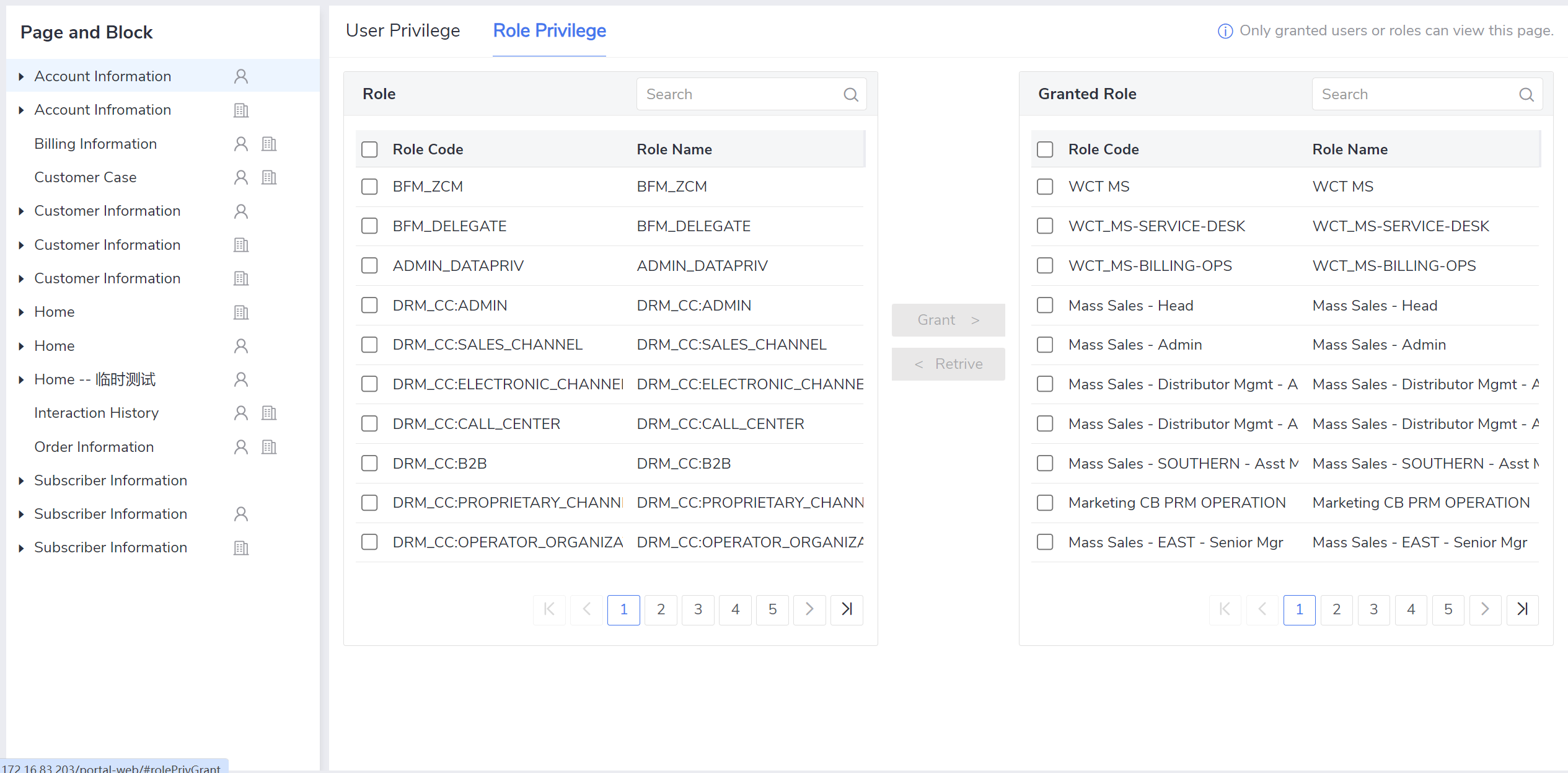Screen dimensions: 1568x773
Task: Click the Granted Role search magnifier icon
Action: (x=1526, y=94)
